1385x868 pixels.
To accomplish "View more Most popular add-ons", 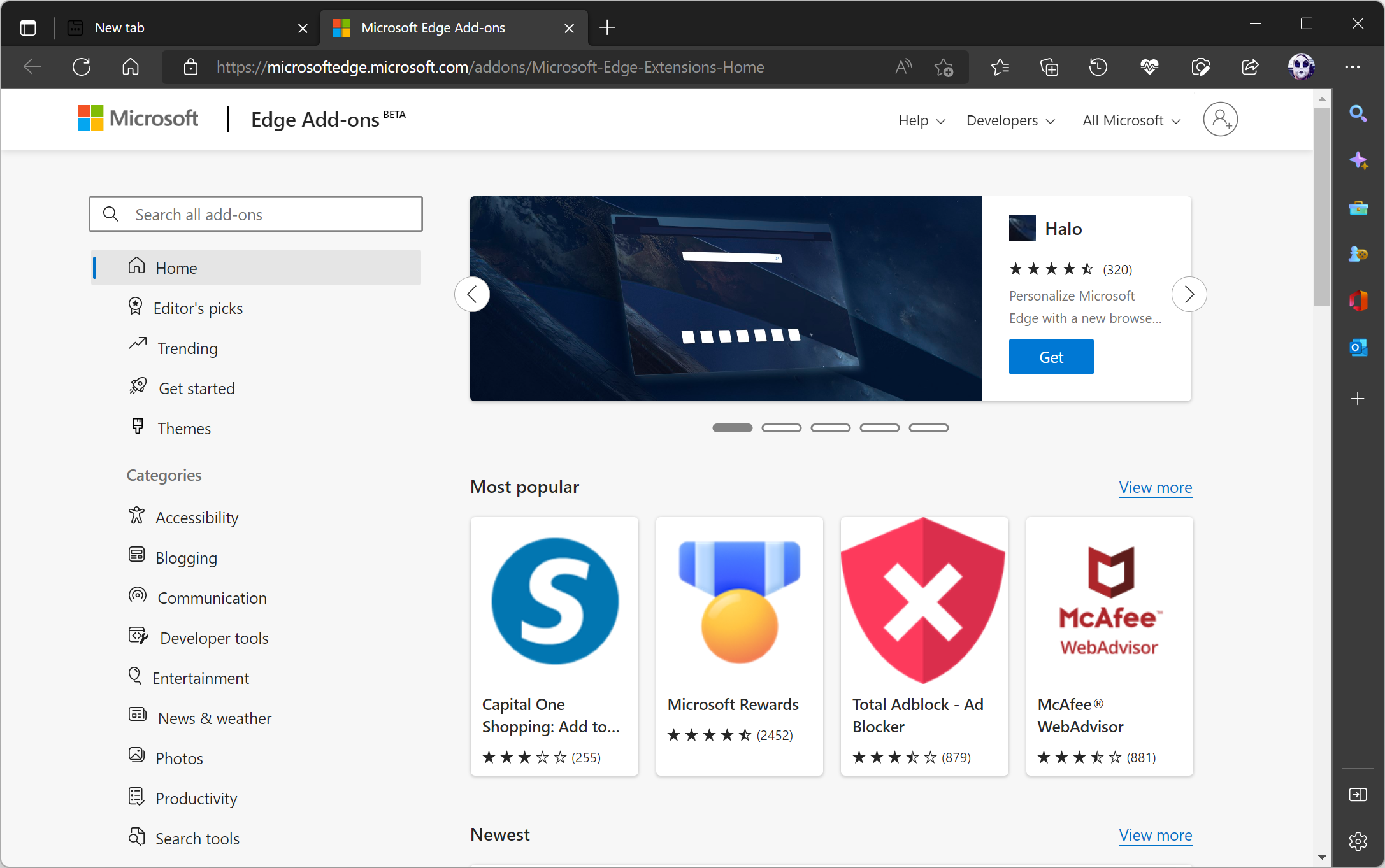I will [x=1155, y=487].
